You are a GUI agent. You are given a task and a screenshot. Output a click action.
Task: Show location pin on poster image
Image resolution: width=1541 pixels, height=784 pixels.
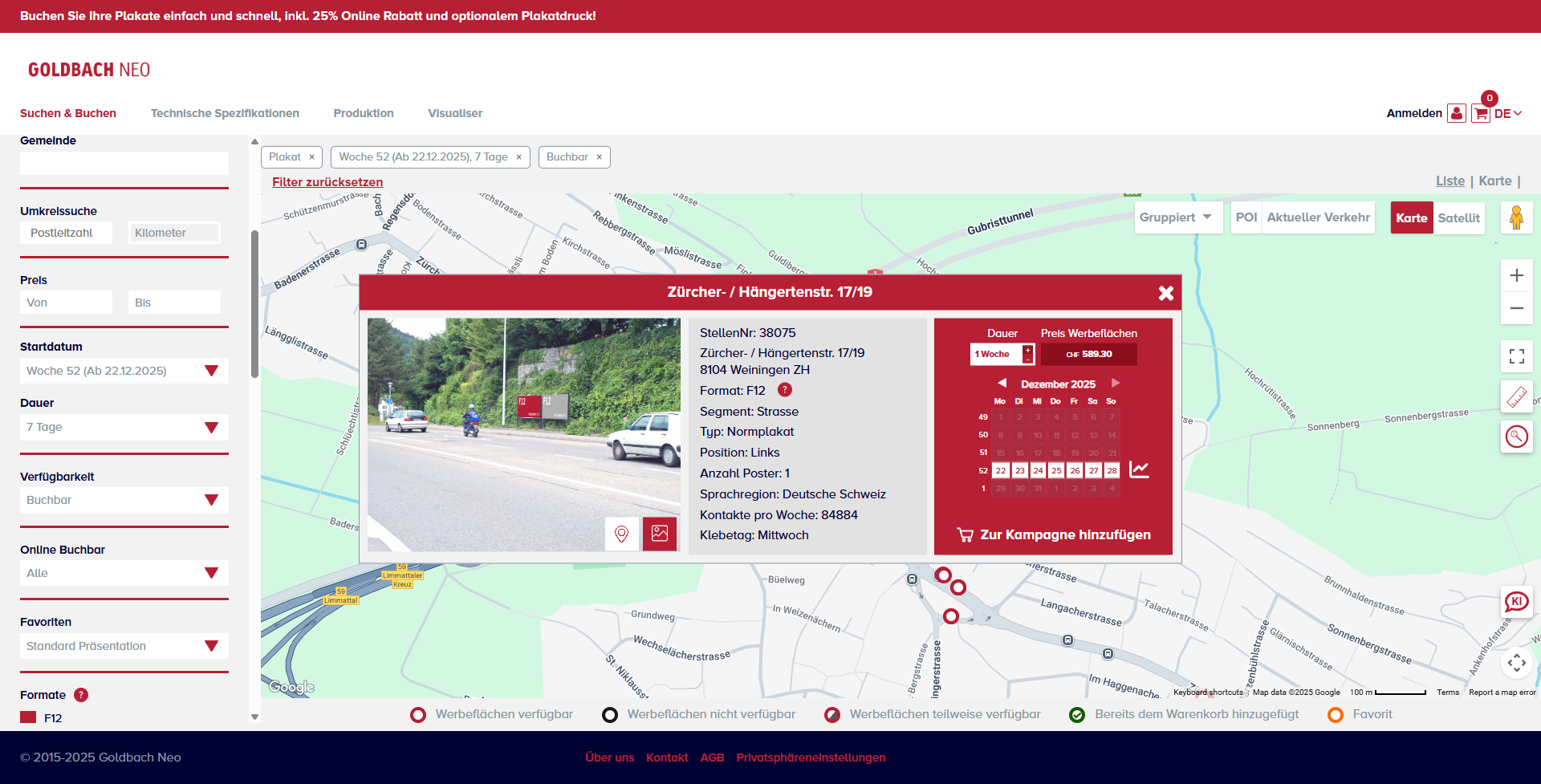coord(621,534)
